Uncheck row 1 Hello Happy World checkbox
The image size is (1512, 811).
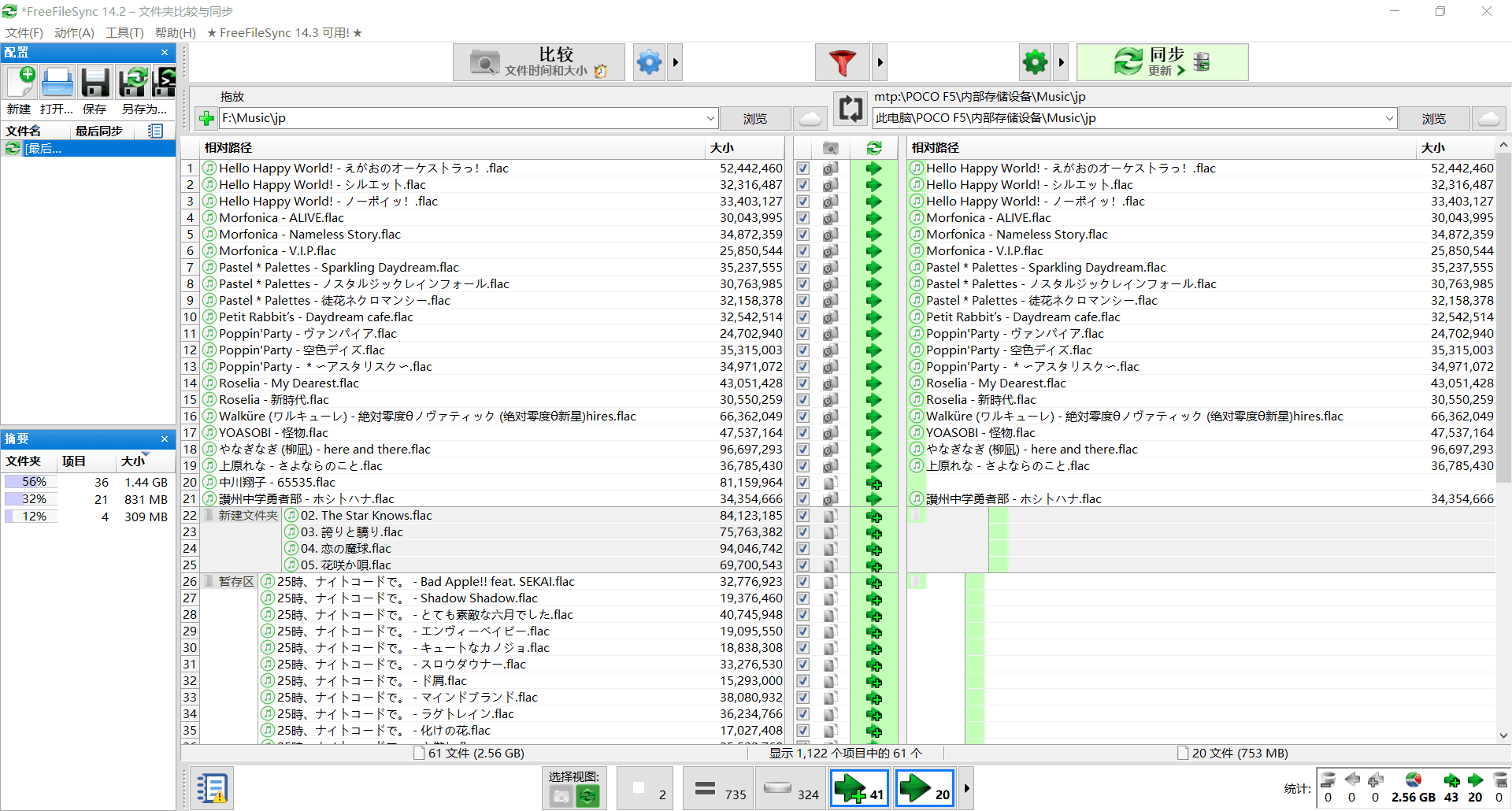(802, 168)
